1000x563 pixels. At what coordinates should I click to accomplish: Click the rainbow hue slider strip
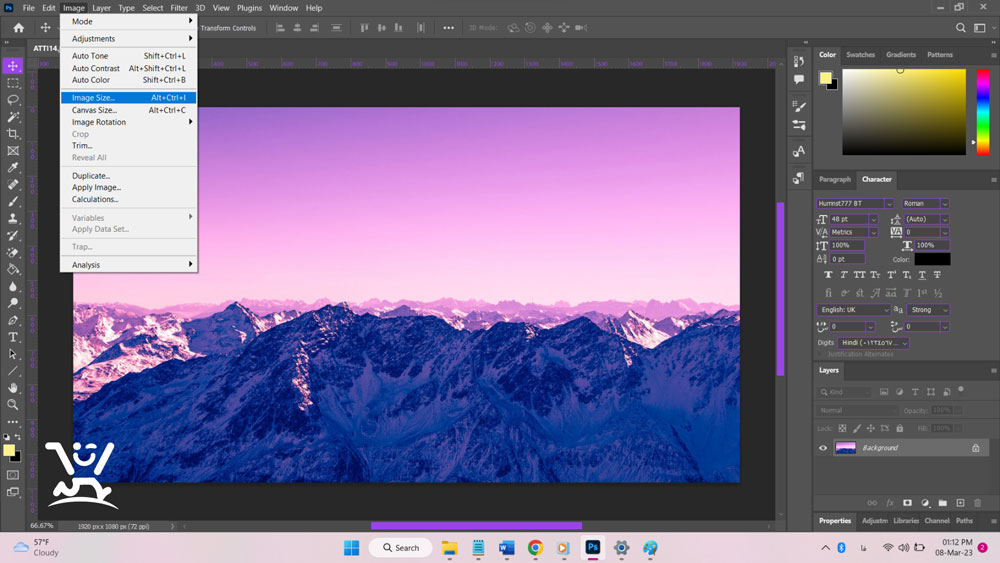pos(983,112)
